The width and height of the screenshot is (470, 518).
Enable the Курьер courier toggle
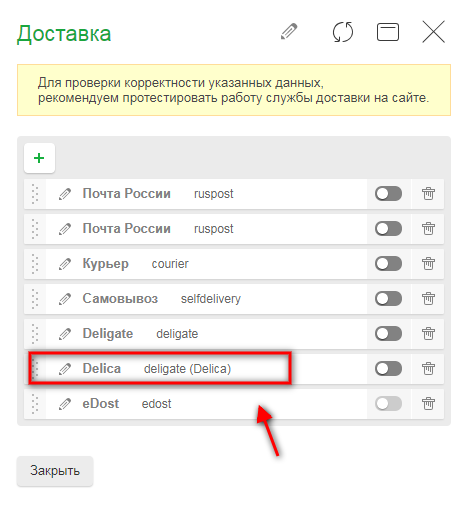[x=388, y=264]
